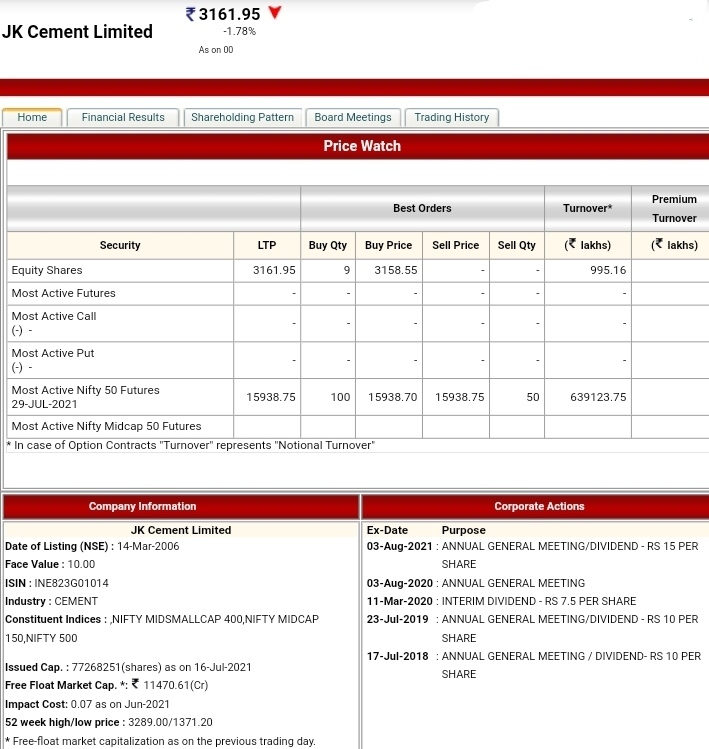Screen dimensions: 709x749
Task: Select corporate action dated 17-Jul-2018
Action: [x=397, y=656]
